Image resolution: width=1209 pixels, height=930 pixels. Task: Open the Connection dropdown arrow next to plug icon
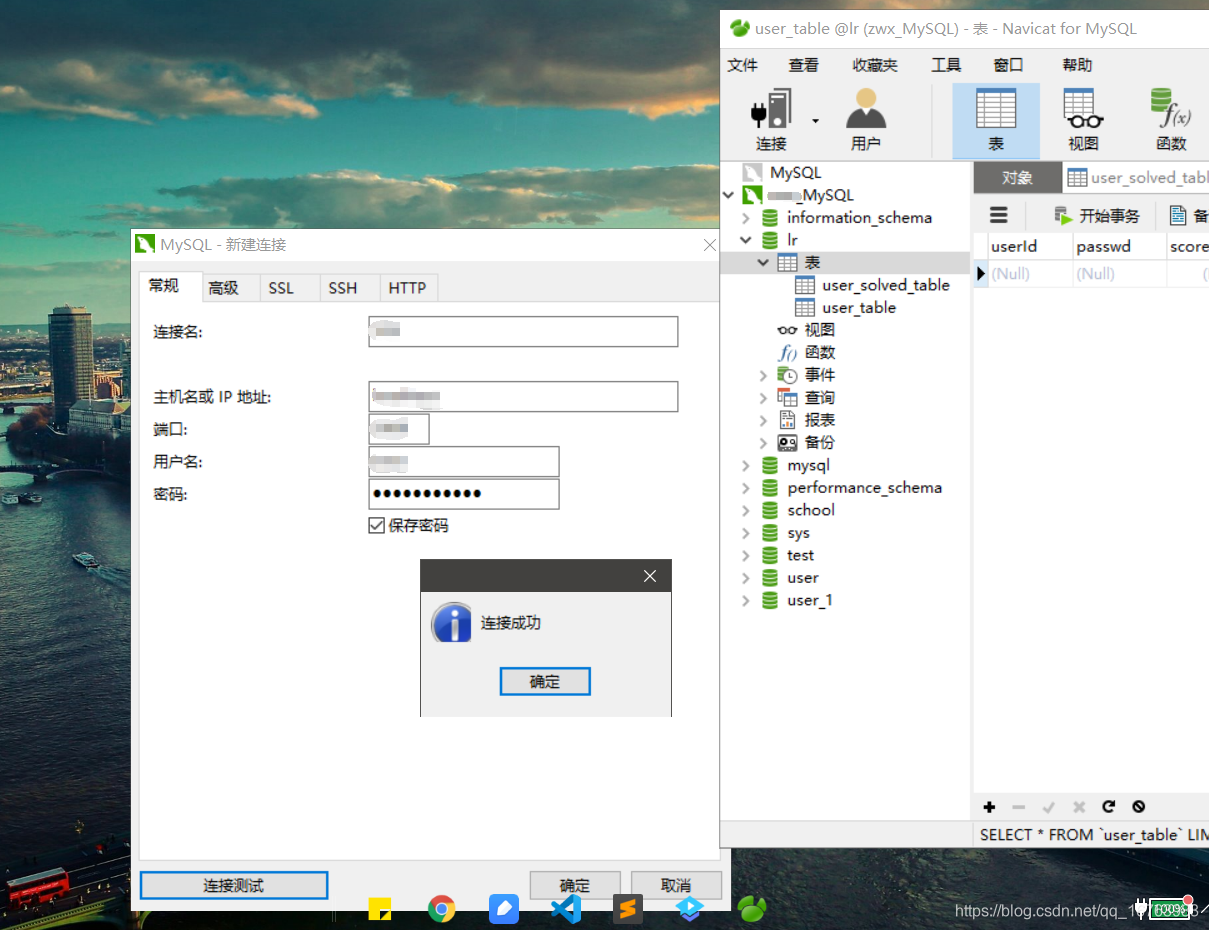pos(815,121)
